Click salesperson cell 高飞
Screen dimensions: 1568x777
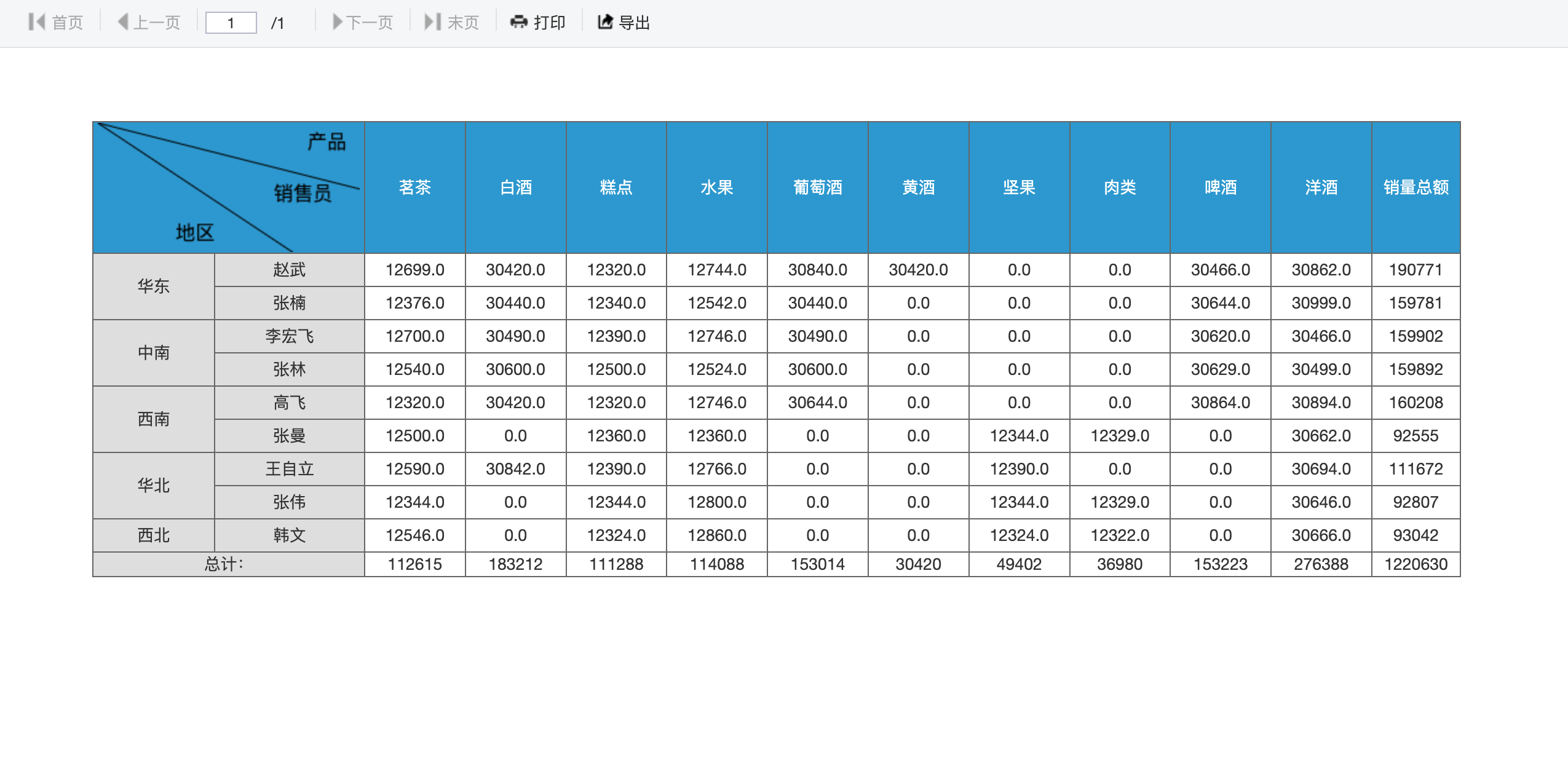[x=290, y=403]
